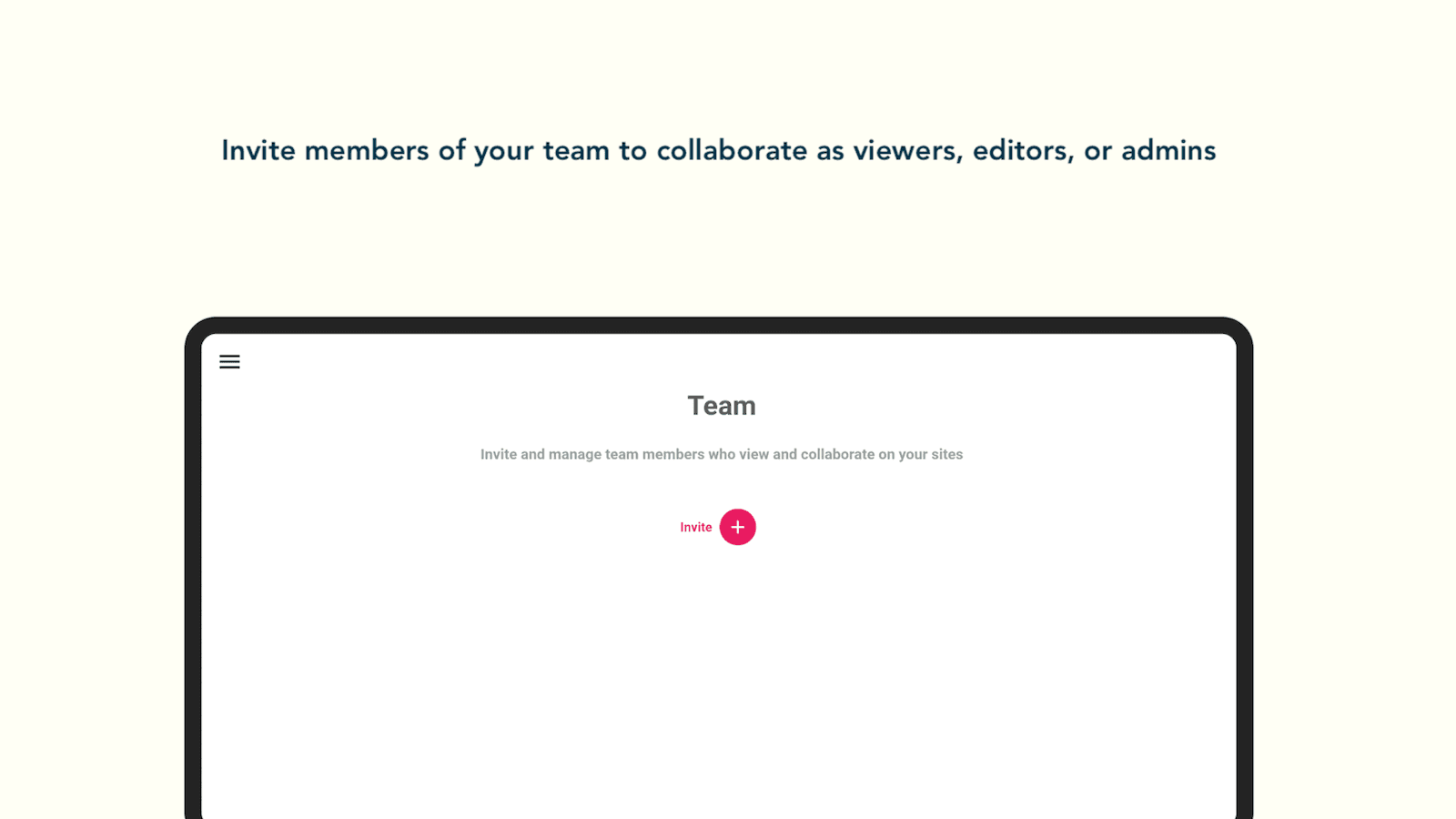Click the subtitle about managing team members
This screenshot has height=819, width=1456.
[721, 454]
